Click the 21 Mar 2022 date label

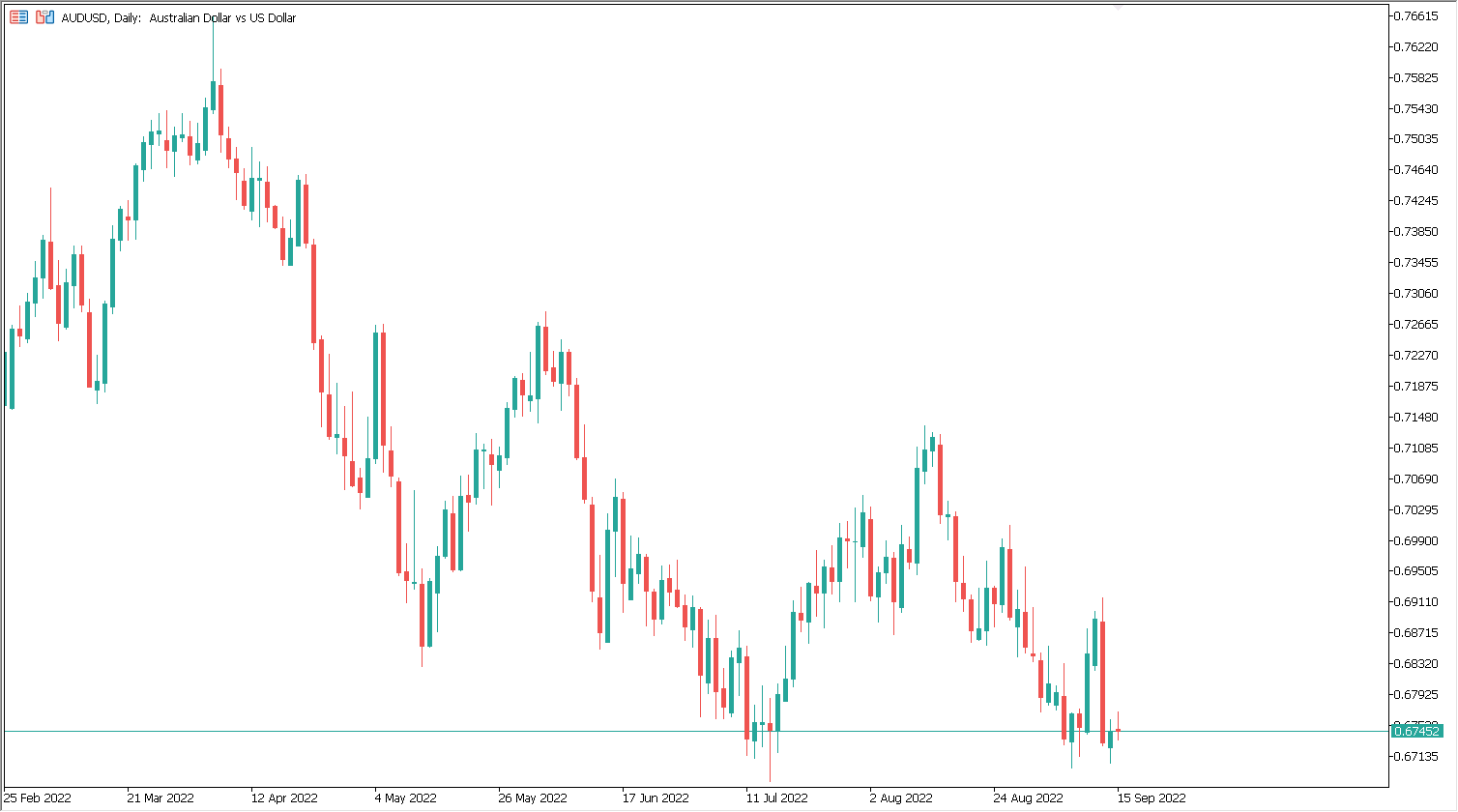(160, 798)
